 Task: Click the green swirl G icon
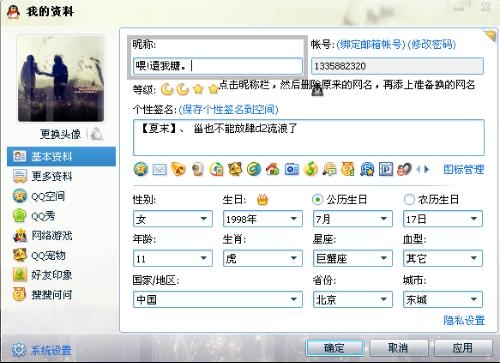point(254,169)
